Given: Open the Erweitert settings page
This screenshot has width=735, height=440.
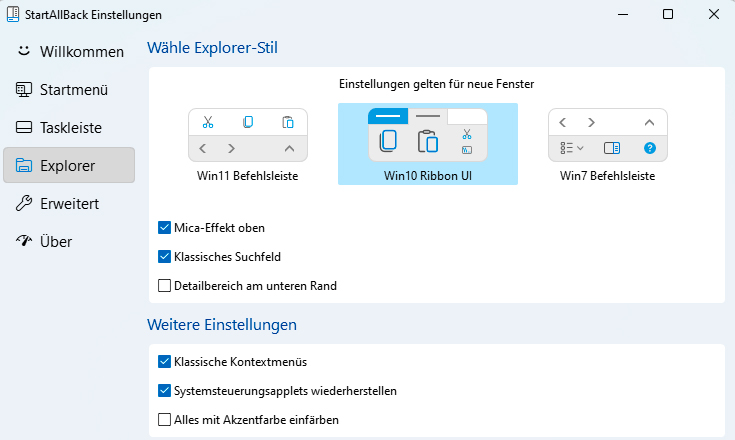Looking at the screenshot, I should (x=69, y=203).
